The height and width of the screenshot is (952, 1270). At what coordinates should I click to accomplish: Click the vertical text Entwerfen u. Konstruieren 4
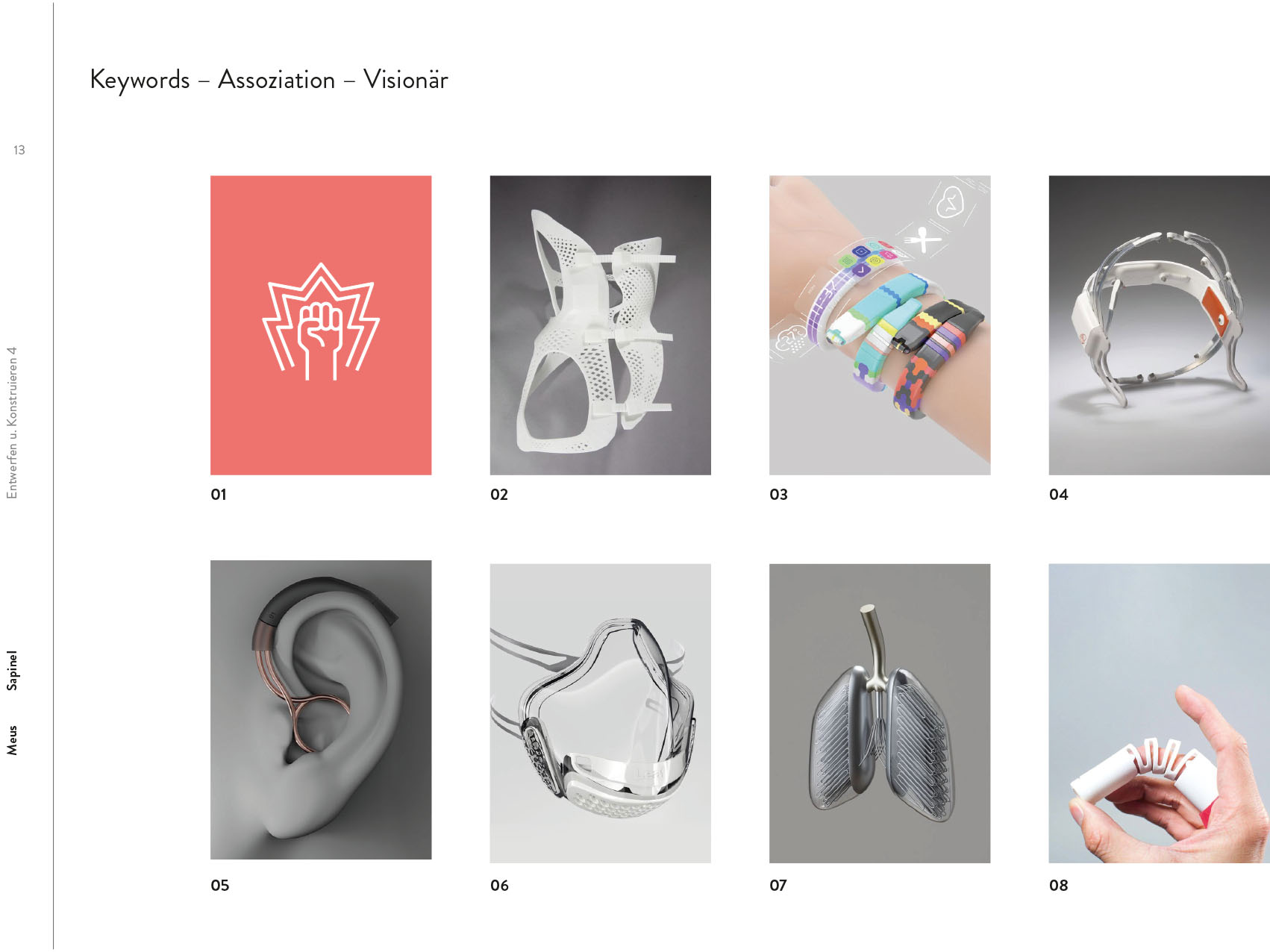coord(12,423)
